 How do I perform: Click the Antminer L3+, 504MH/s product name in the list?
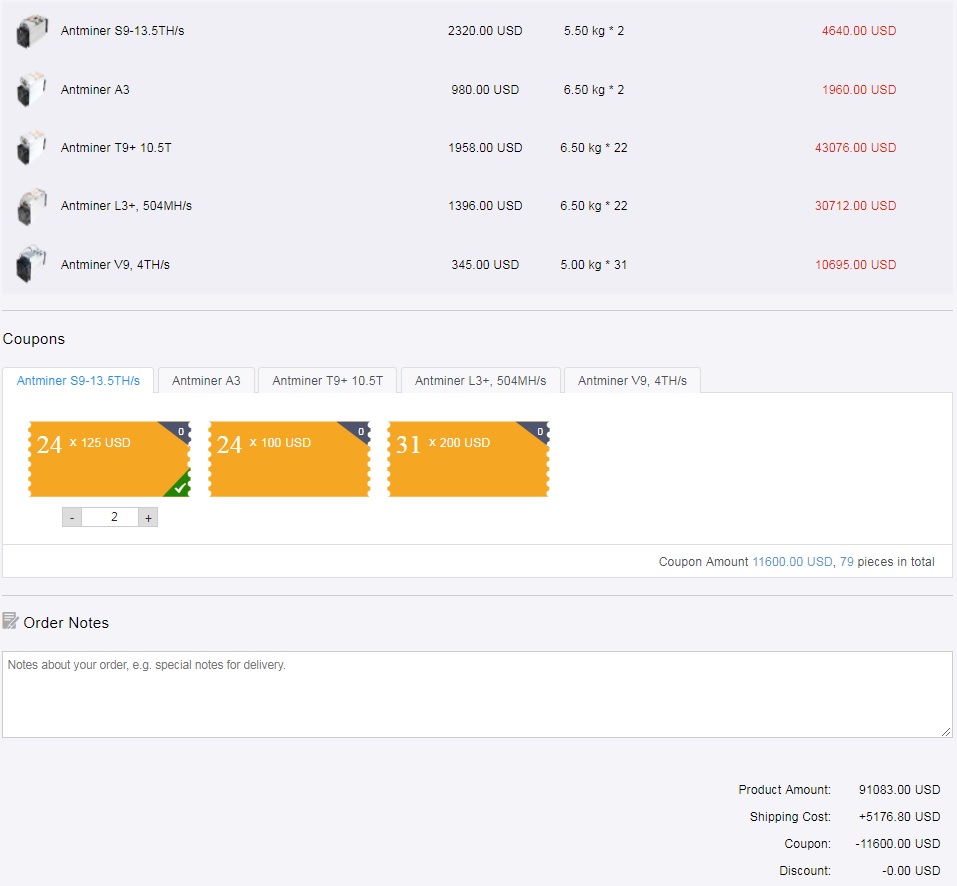tap(126, 206)
